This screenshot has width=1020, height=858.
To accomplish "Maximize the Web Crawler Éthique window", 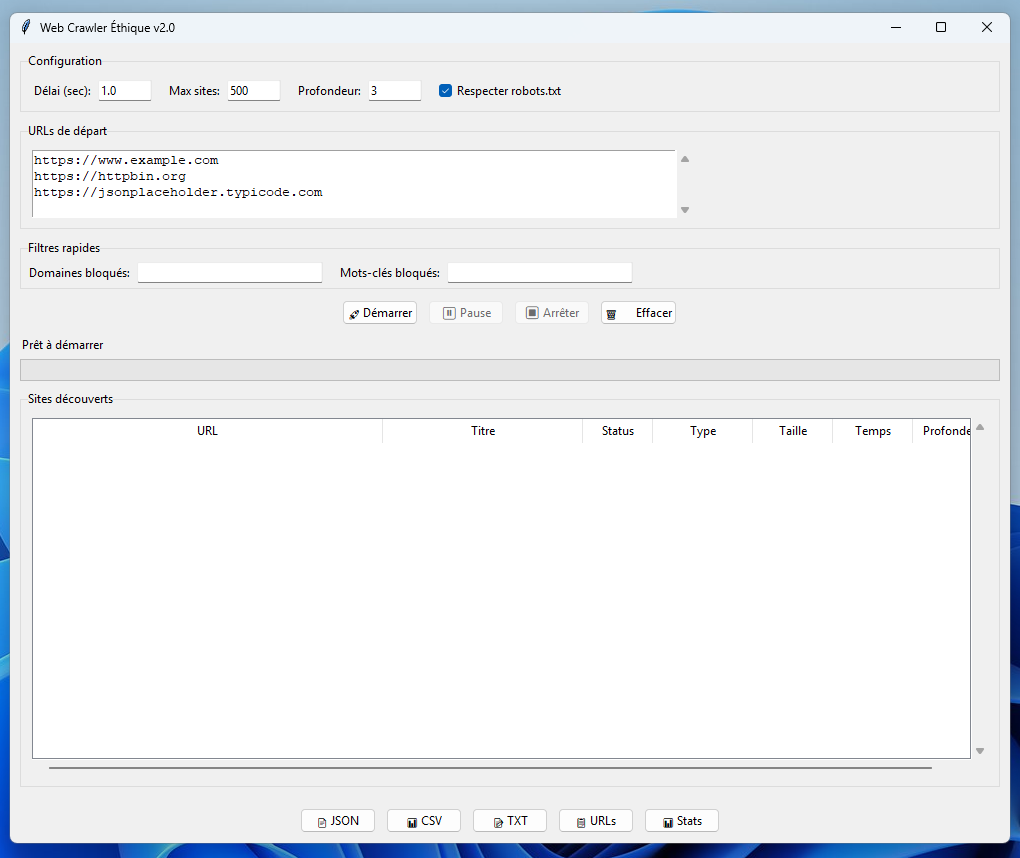I will pos(941,27).
